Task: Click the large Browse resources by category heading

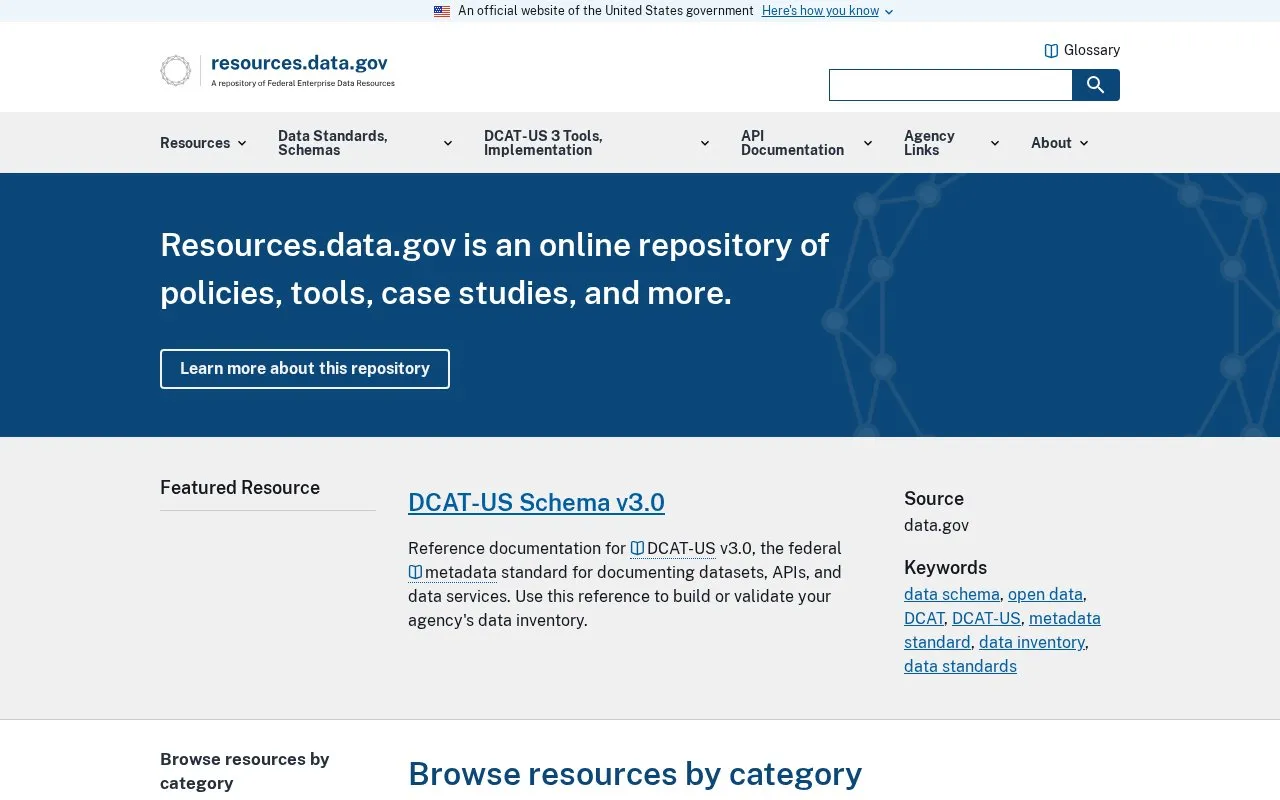Action: click(x=635, y=774)
